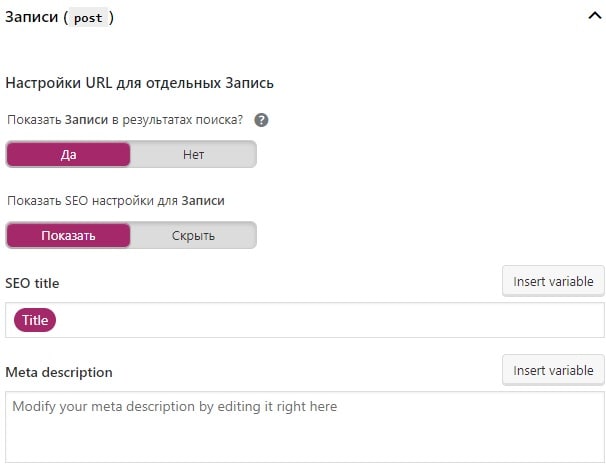The image size is (606, 475).
Task: Click the Meta description label
Action: point(59,372)
